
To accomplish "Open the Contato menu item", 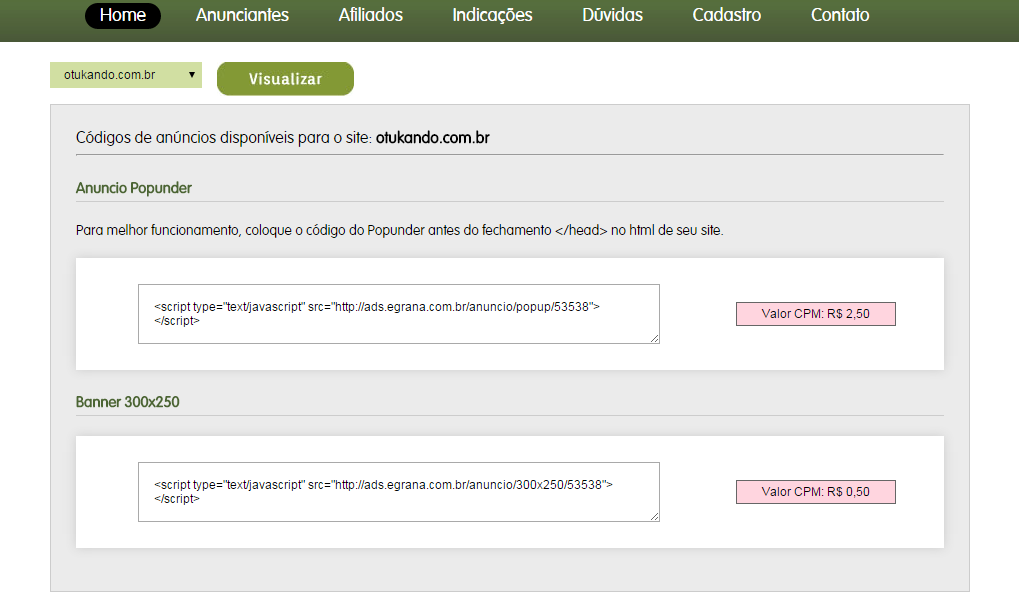I will [840, 15].
